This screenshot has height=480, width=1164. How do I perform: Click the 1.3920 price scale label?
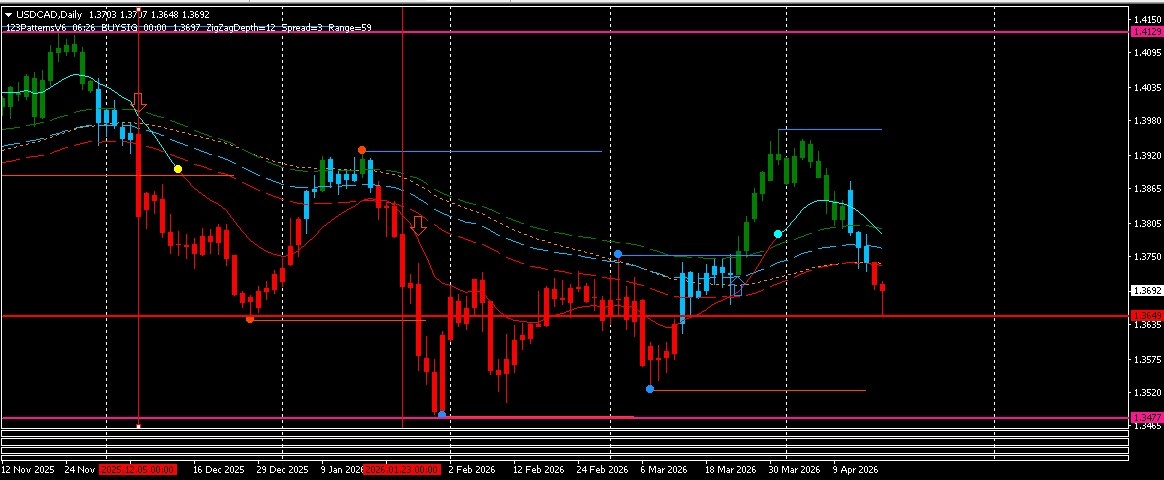[1146, 156]
